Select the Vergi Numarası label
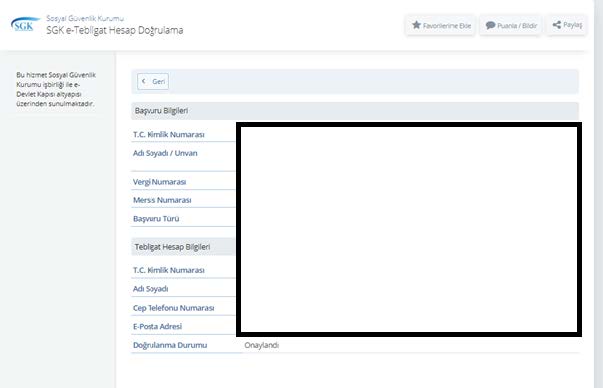Screen dimensions: 603x388 (159, 182)
